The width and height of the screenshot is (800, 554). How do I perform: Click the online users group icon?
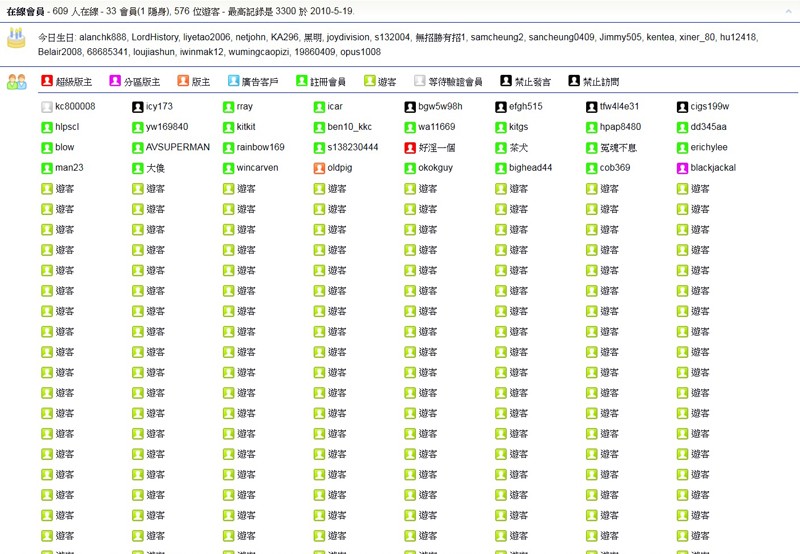pos(16,82)
